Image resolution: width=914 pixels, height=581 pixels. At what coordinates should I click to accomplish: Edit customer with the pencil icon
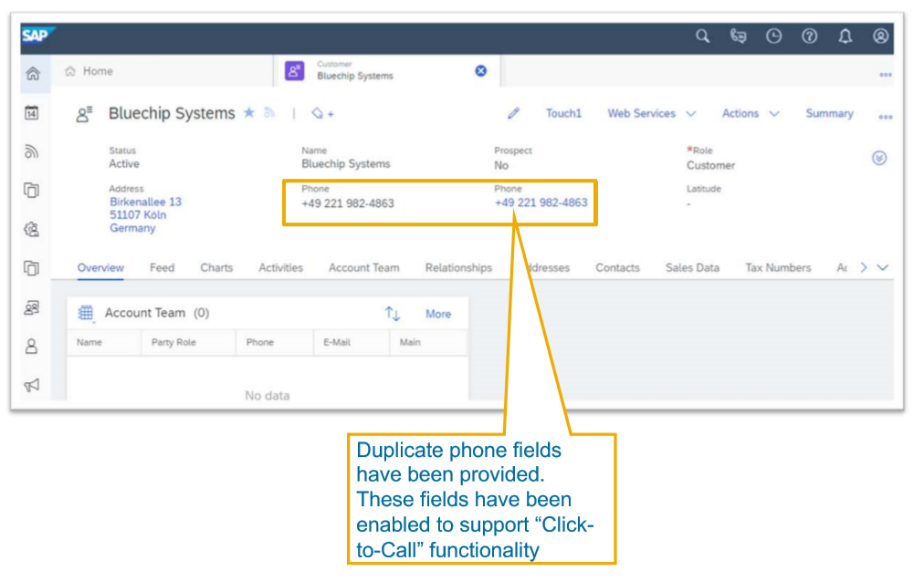pos(513,114)
